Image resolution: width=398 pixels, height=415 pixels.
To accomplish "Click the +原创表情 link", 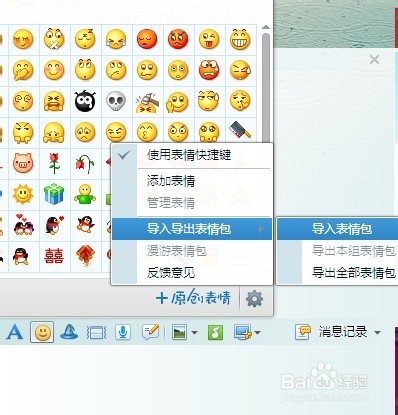I will tap(193, 298).
